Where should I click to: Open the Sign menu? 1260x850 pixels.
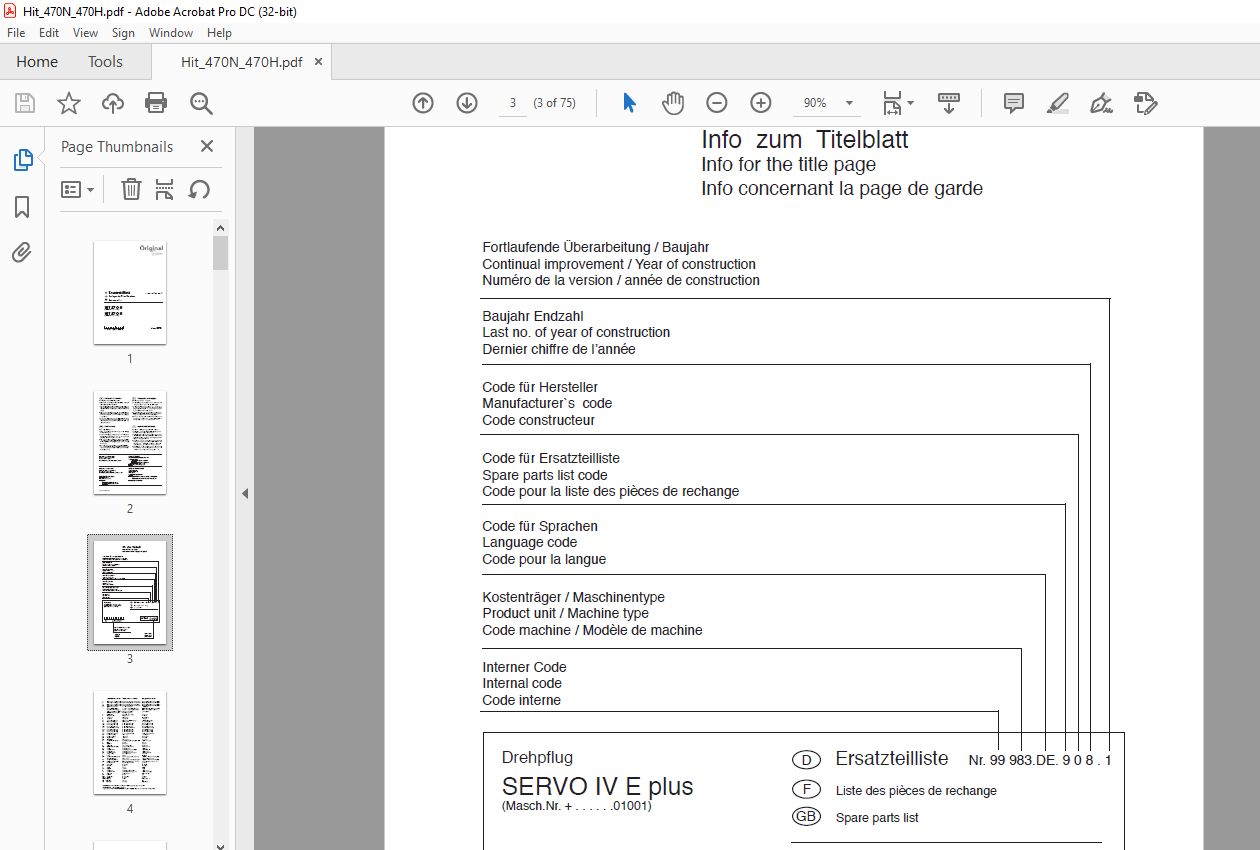123,33
